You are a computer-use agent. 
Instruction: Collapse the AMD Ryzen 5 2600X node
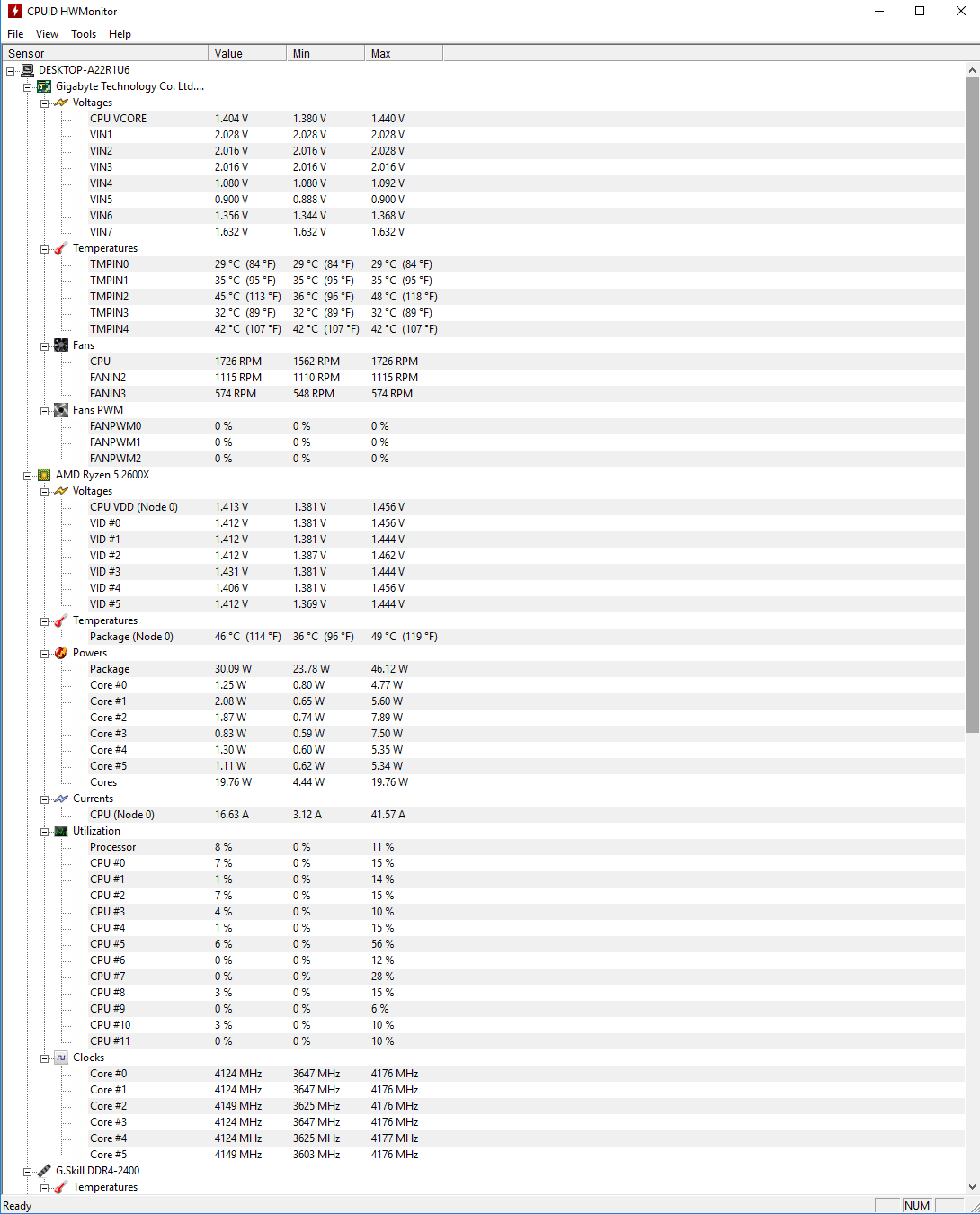coord(28,476)
